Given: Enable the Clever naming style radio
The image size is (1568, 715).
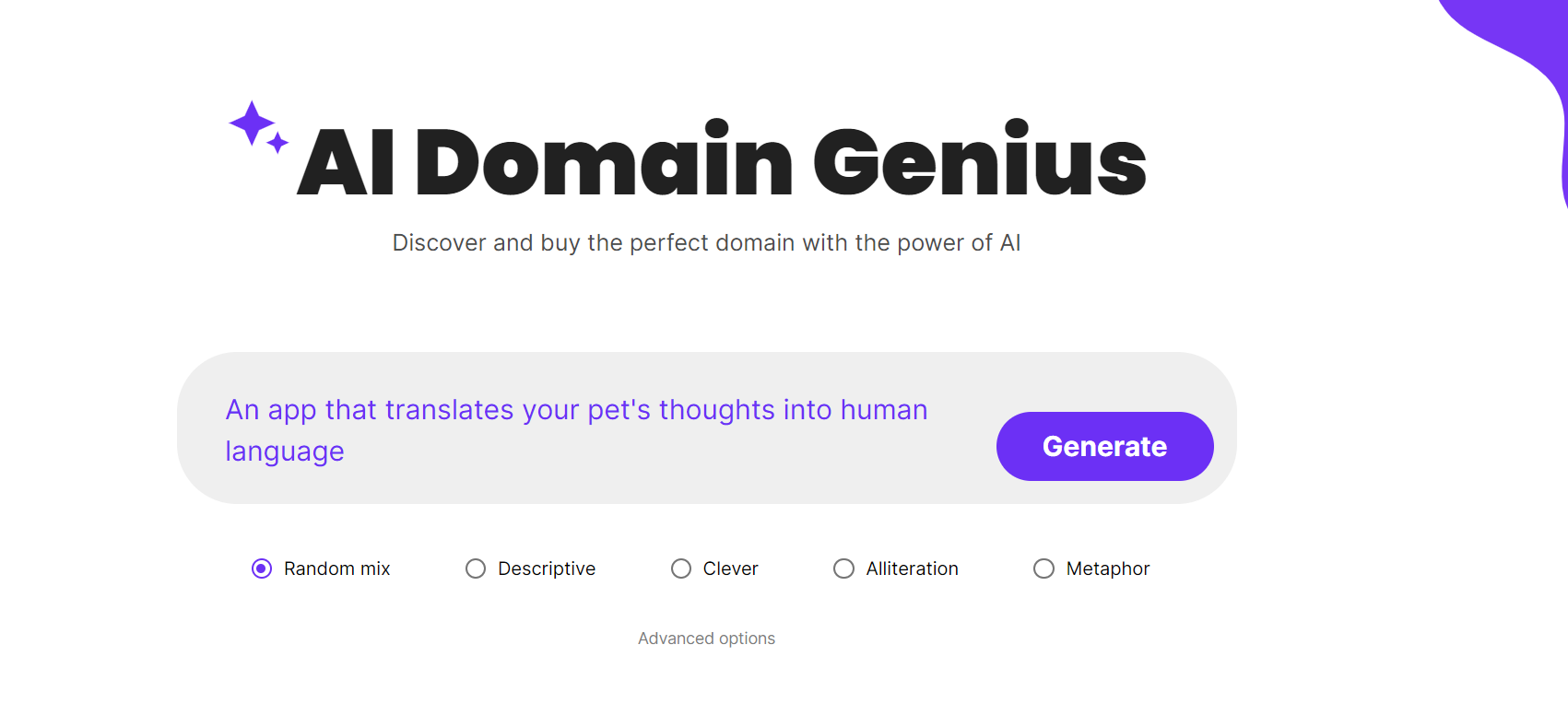Looking at the screenshot, I should click(681, 568).
